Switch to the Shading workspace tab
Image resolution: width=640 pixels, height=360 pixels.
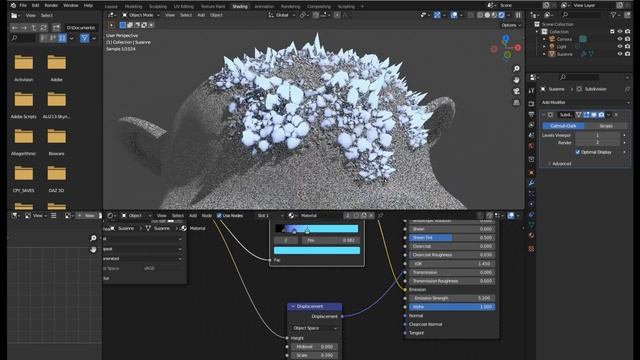click(240, 7)
